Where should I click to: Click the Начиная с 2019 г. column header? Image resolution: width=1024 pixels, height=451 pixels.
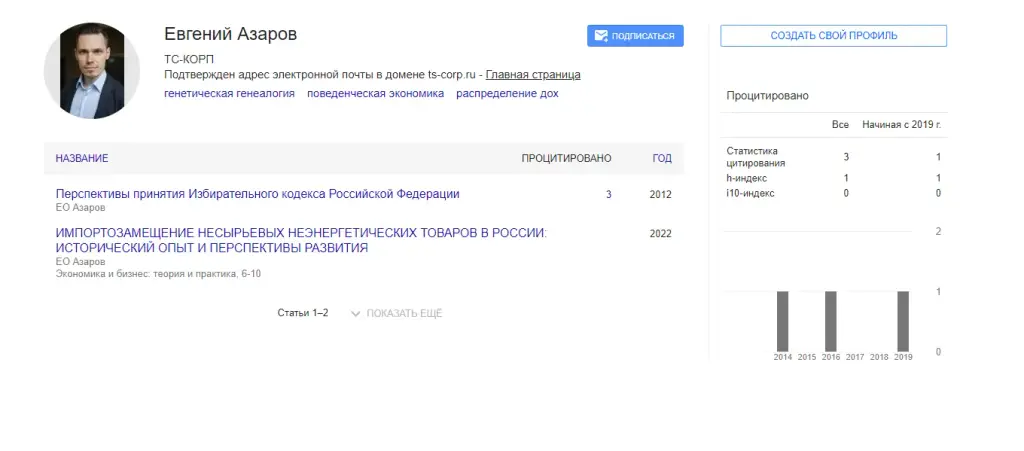[901, 125]
